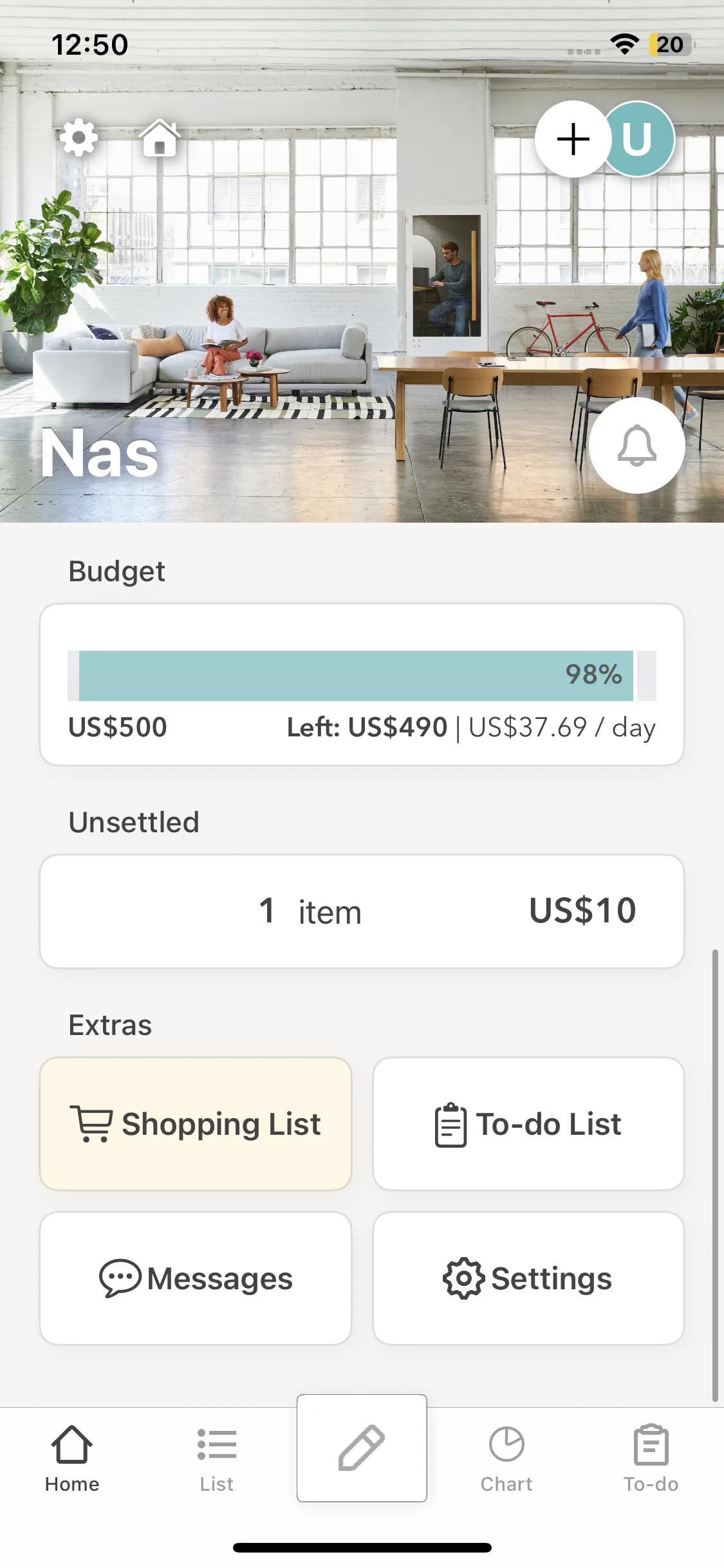Open the To-do List card

[528, 1124]
